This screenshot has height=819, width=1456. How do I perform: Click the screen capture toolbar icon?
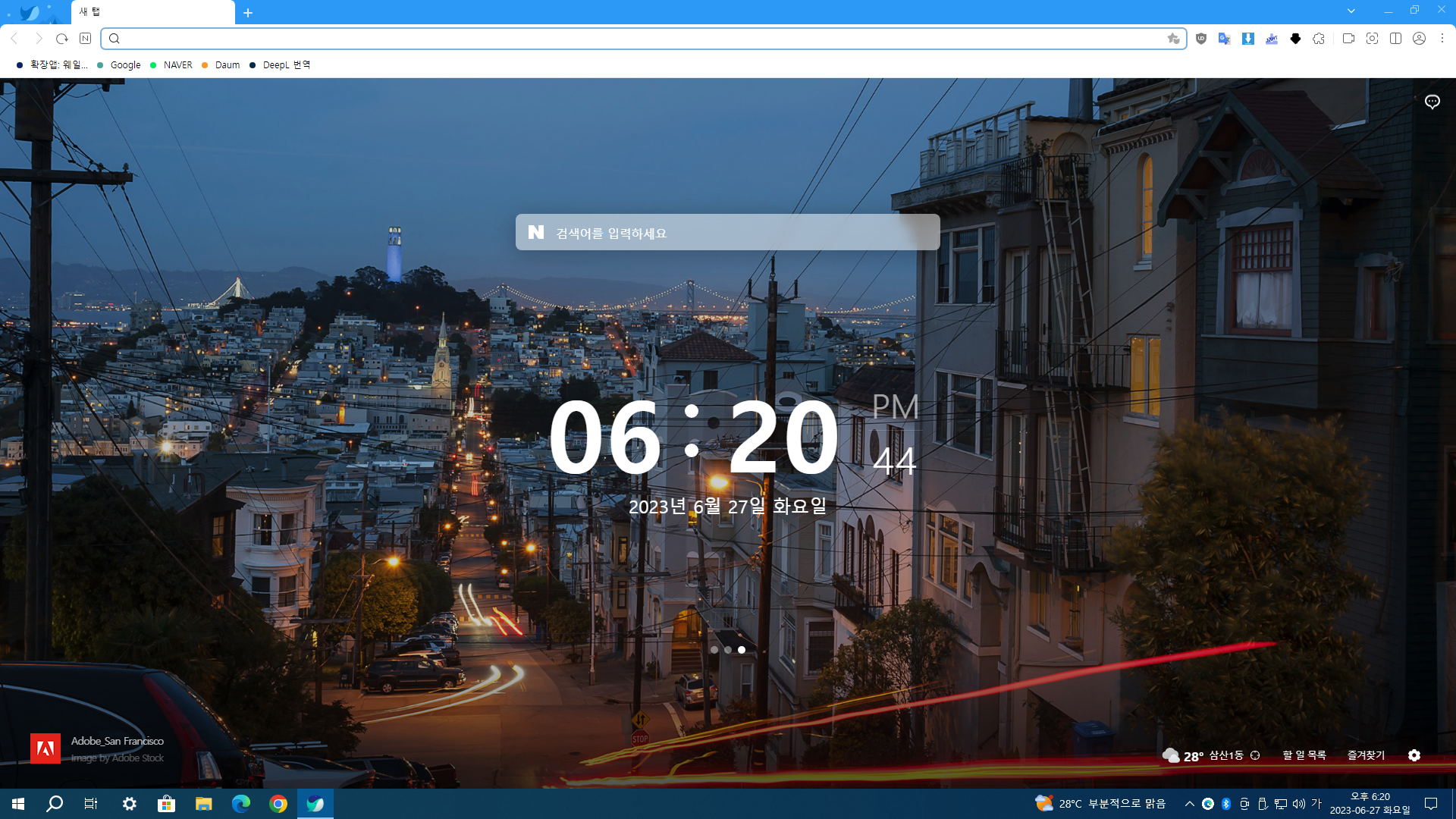pyautogui.click(x=1372, y=39)
